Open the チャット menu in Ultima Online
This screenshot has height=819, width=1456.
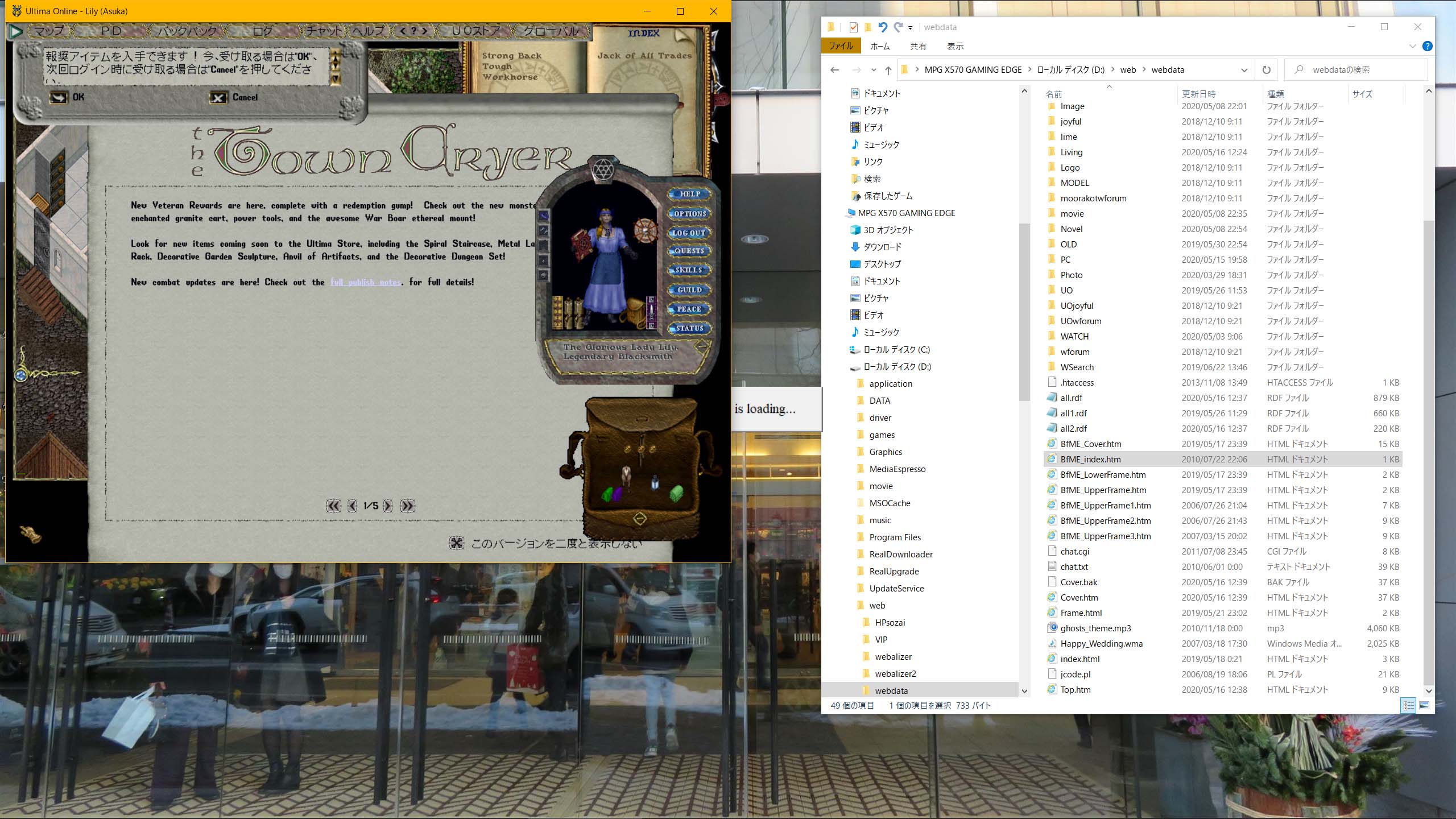pos(325,31)
